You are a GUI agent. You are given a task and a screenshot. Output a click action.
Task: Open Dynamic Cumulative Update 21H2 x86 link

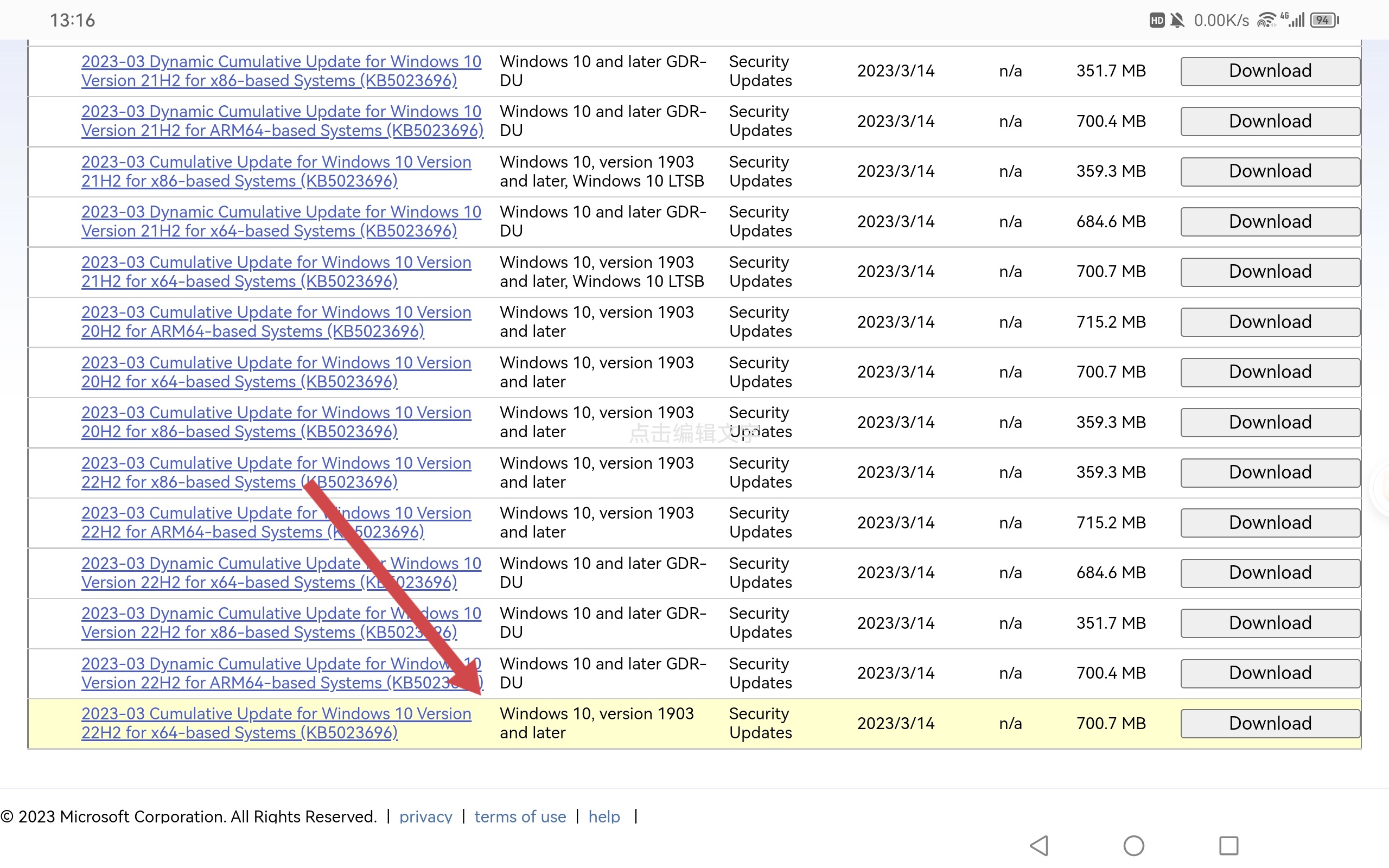pos(281,71)
